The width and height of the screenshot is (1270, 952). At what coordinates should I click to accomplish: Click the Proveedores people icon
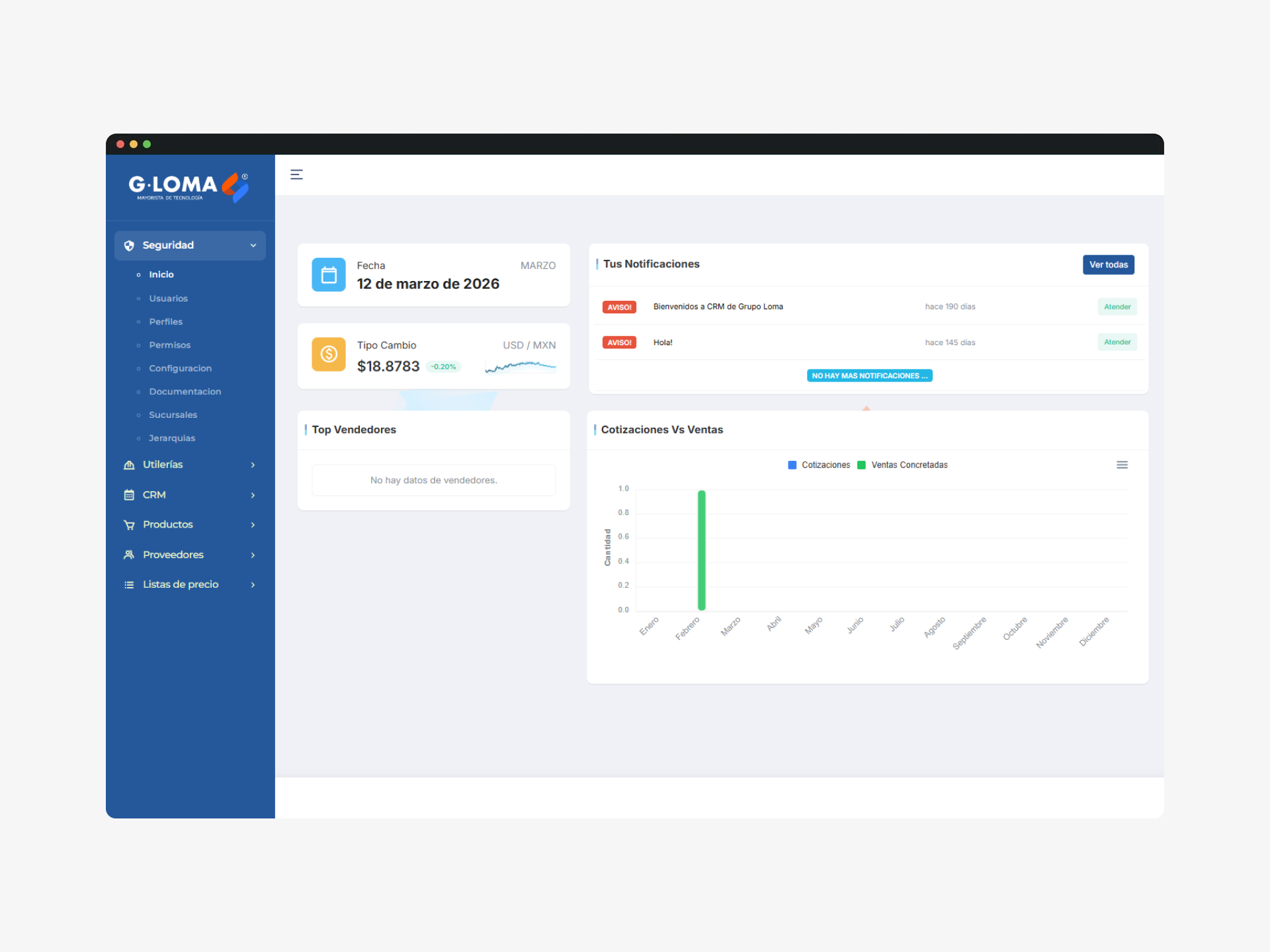(x=129, y=555)
